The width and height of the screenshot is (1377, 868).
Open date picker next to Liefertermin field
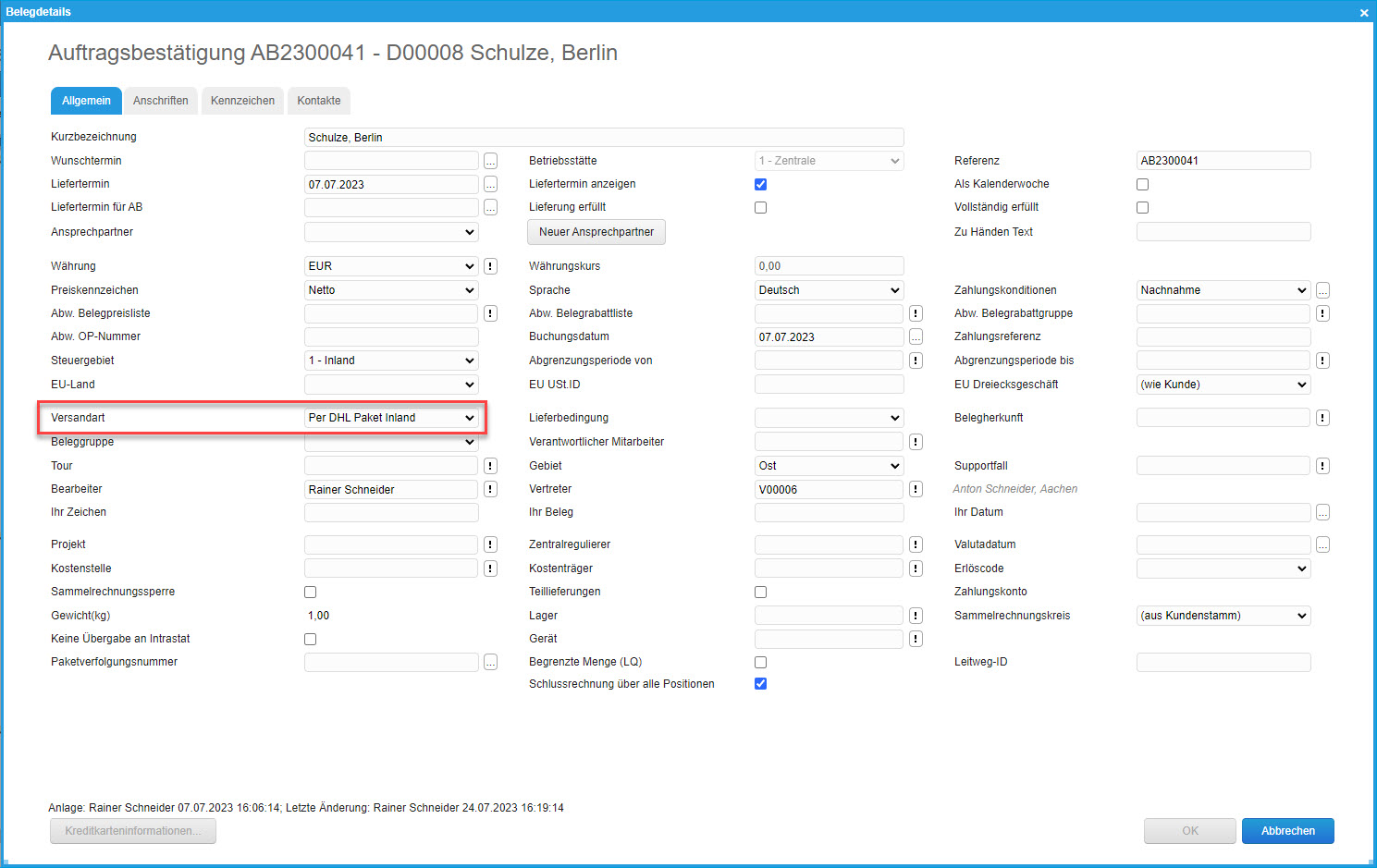[x=490, y=184]
